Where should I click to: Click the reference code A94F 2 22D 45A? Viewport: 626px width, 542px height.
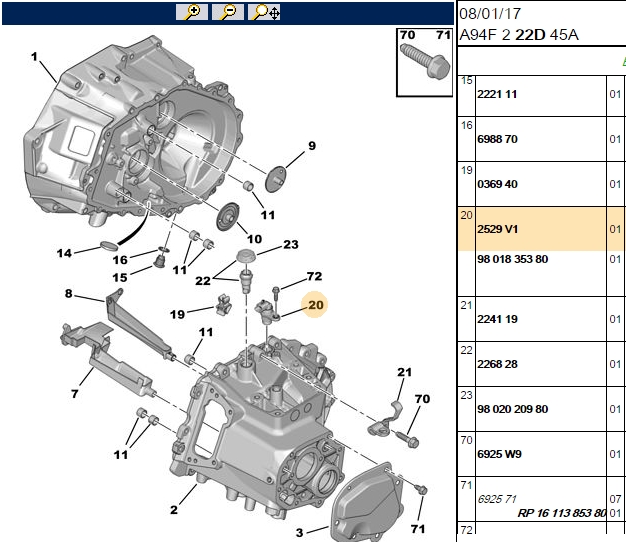[x=519, y=35]
